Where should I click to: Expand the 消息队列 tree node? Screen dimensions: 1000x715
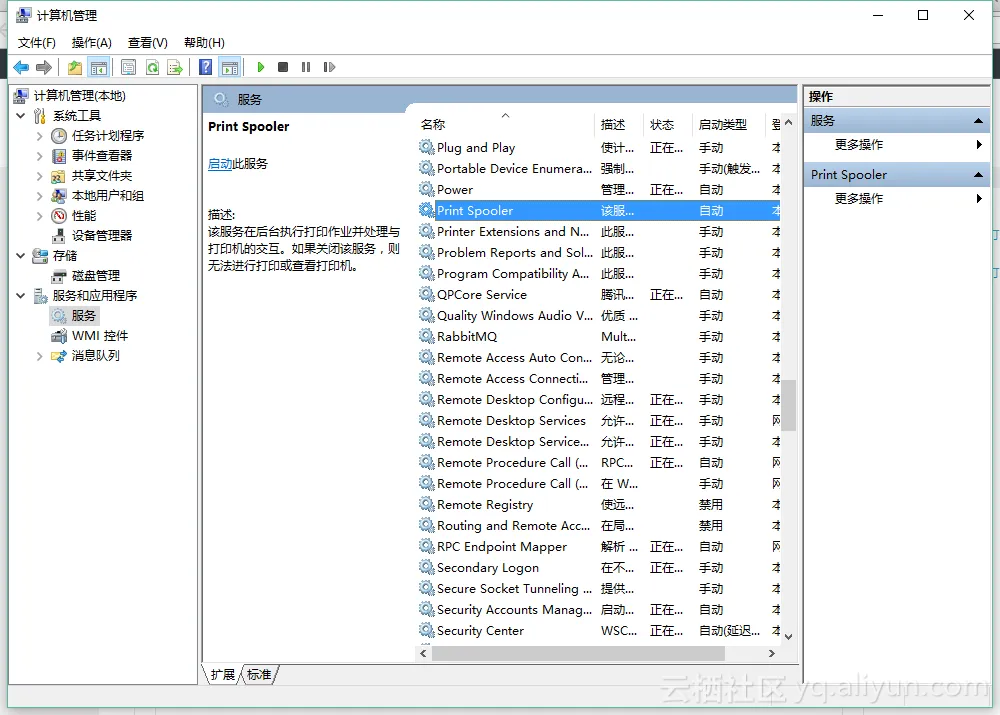39,356
